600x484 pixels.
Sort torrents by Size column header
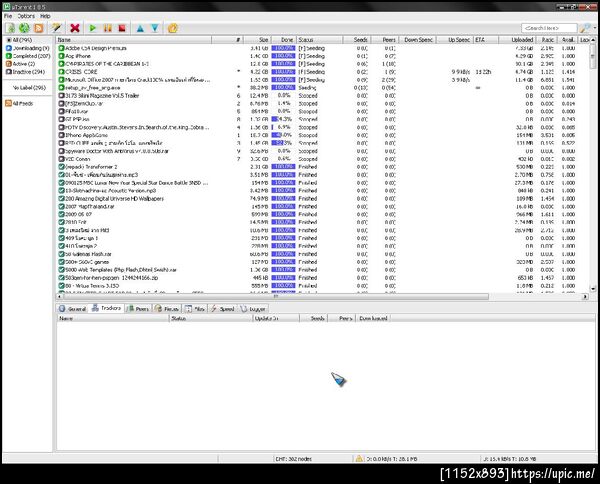click(x=257, y=40)
